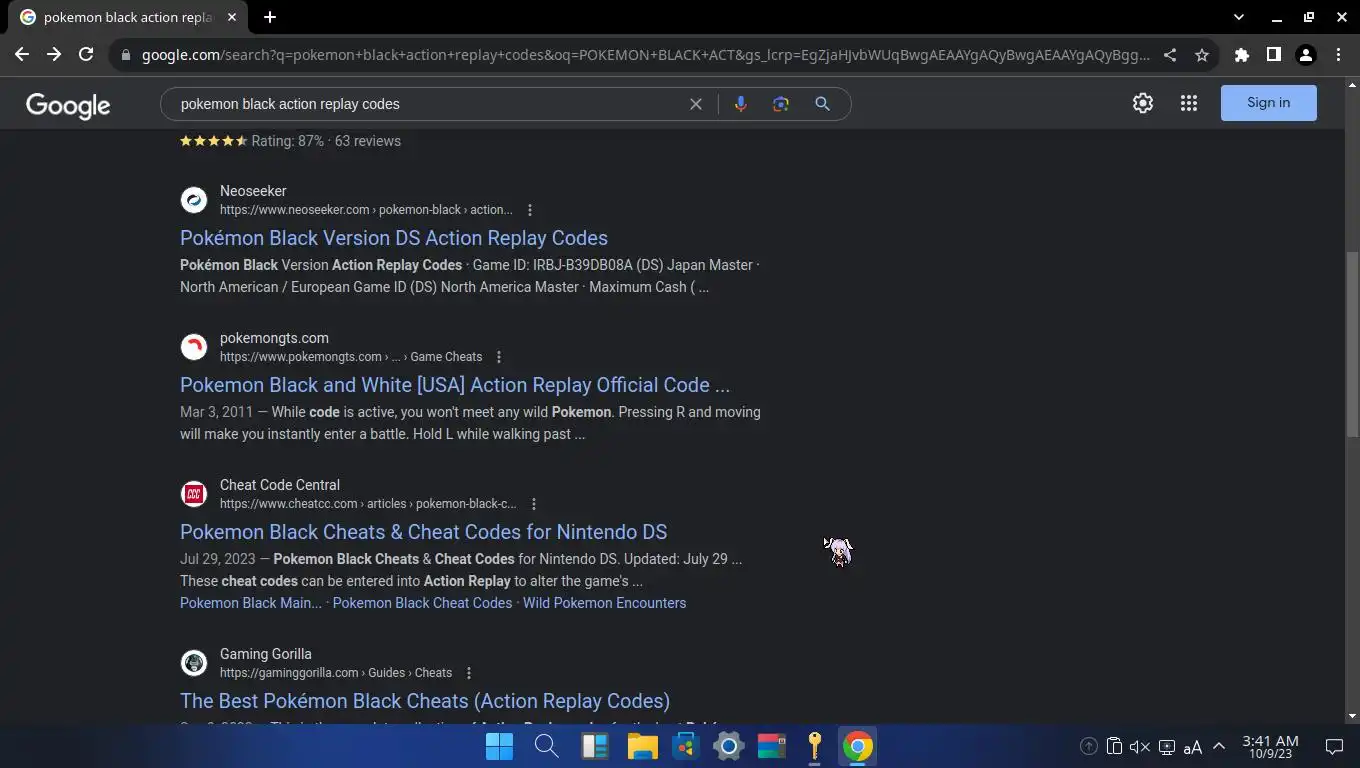Screen dimensions: 1360x768
Task: Sign in to Google
Action: tap(1269, 103)
